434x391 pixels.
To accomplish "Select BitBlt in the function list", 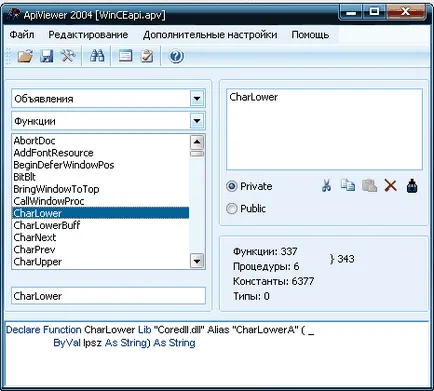I will tap(100, 177).
